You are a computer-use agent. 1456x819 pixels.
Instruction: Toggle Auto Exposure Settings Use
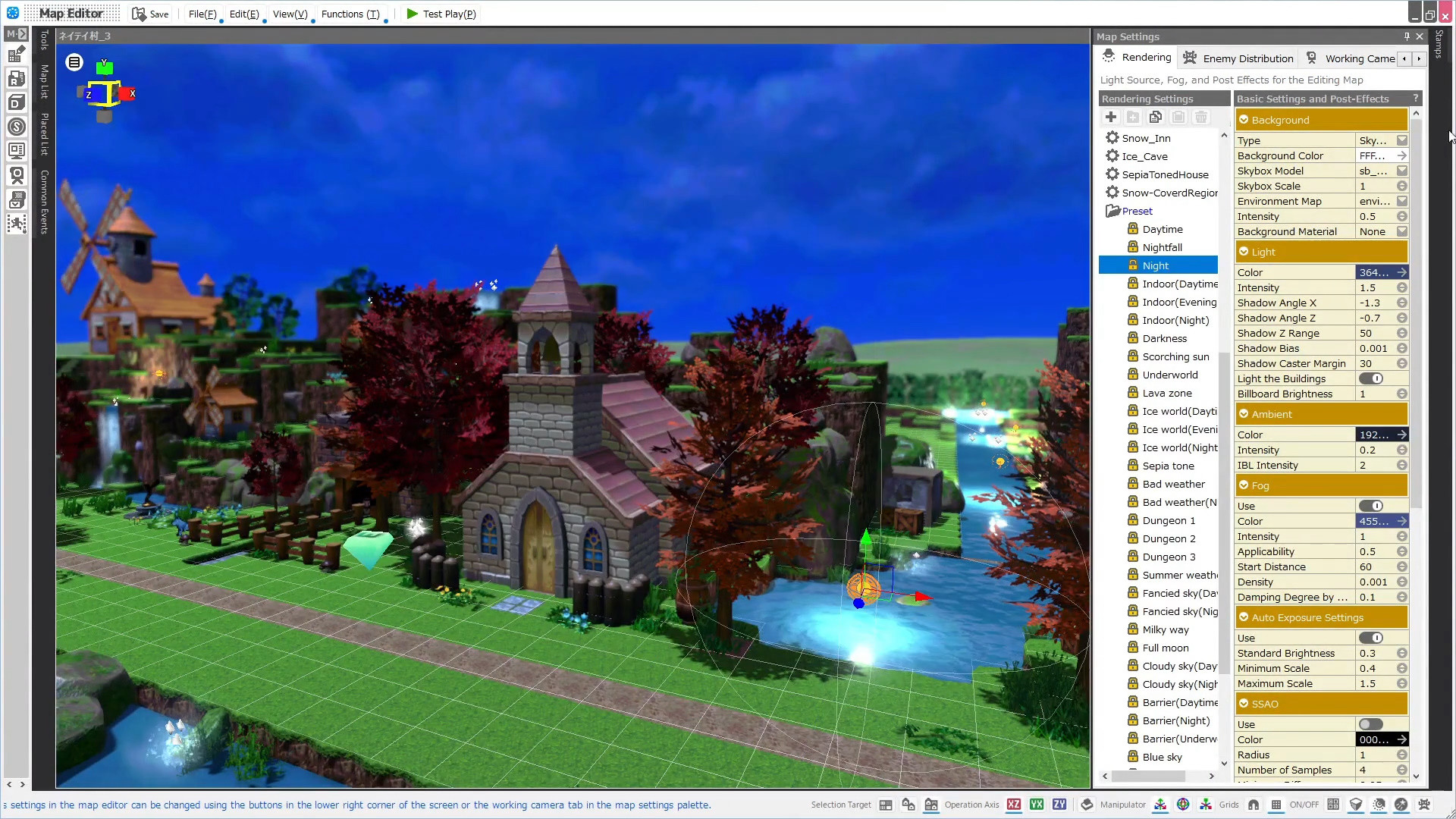(x=1371, y=637)
